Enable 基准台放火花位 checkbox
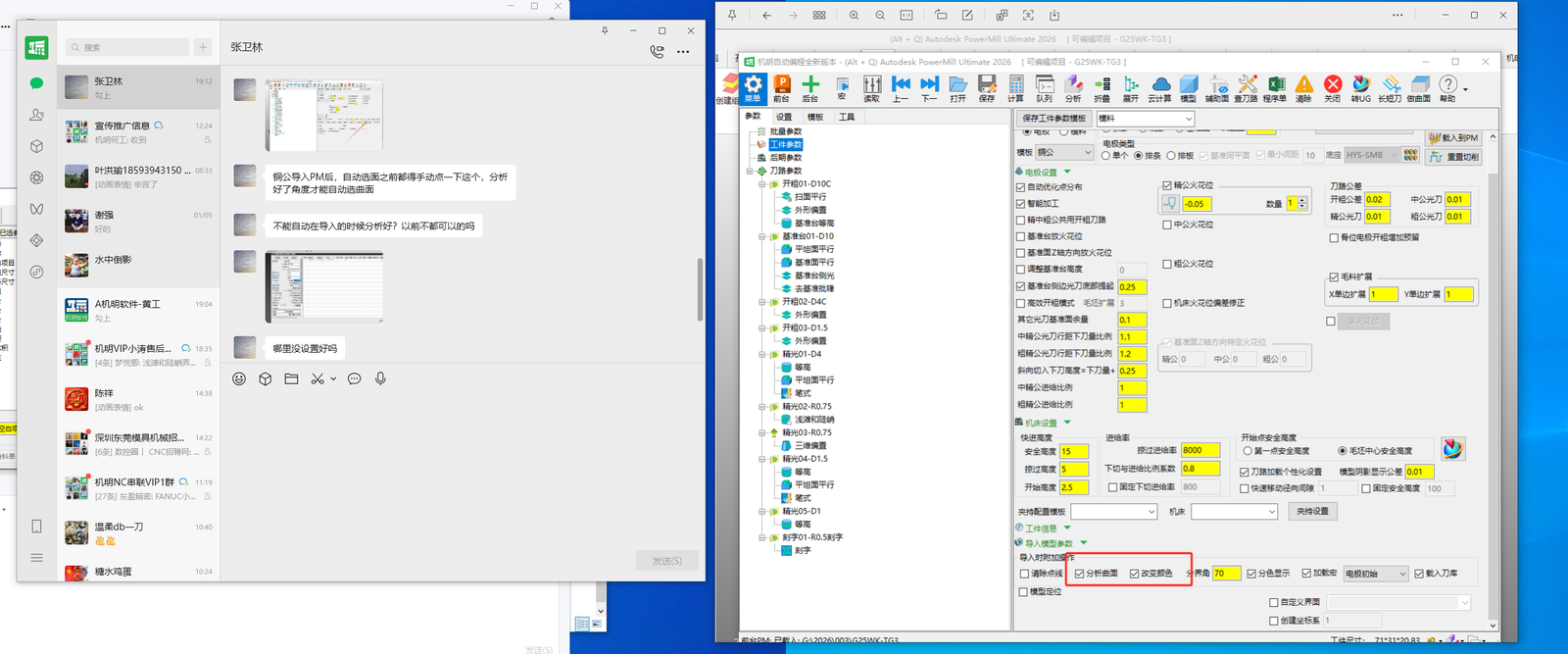Screen dimensions: 1568x654 click(1021, 236)
